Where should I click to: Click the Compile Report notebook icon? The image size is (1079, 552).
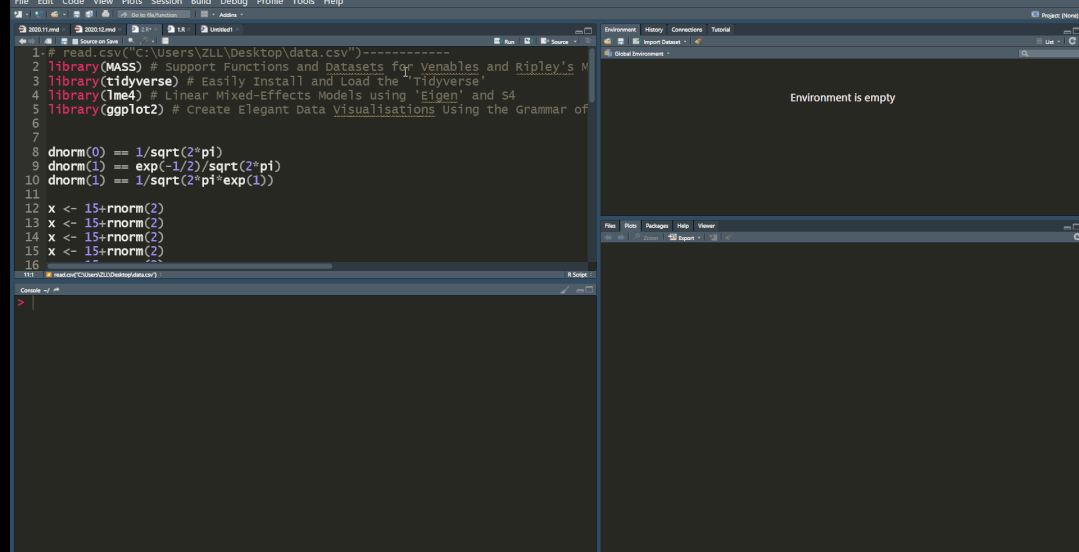pyautogui.click(x=165, y=41)
